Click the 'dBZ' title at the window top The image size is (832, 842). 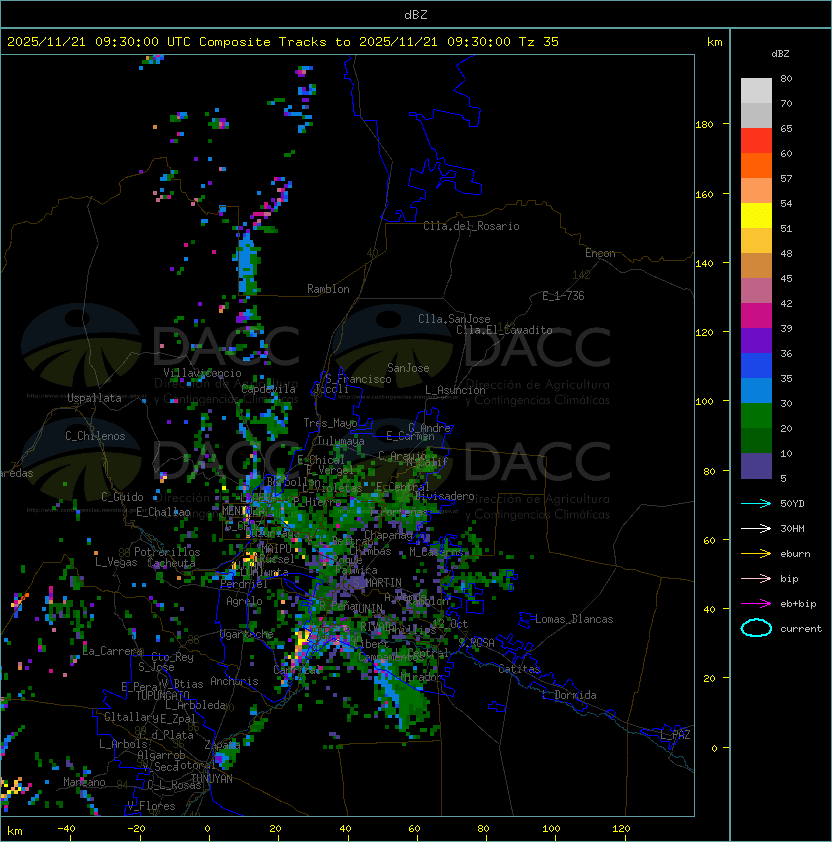coord(416,15)
